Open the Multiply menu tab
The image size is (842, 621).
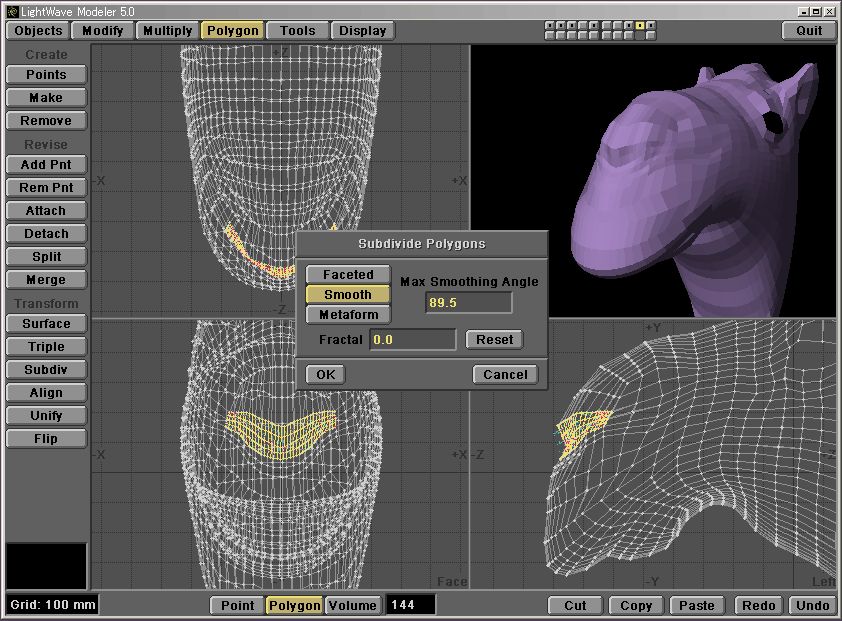(167, 31)
